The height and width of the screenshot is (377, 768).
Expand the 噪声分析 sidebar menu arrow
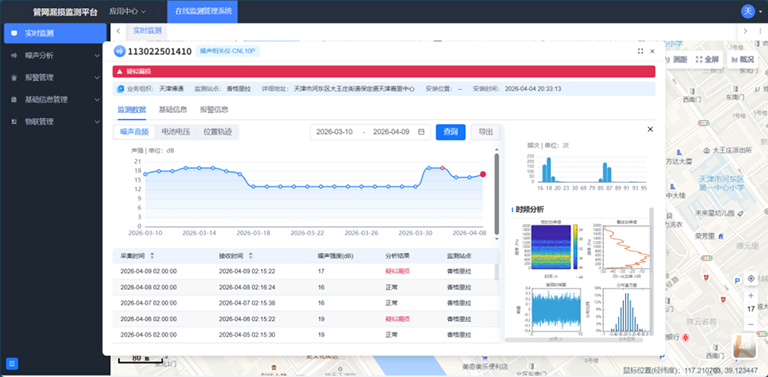tap(97, 56)
